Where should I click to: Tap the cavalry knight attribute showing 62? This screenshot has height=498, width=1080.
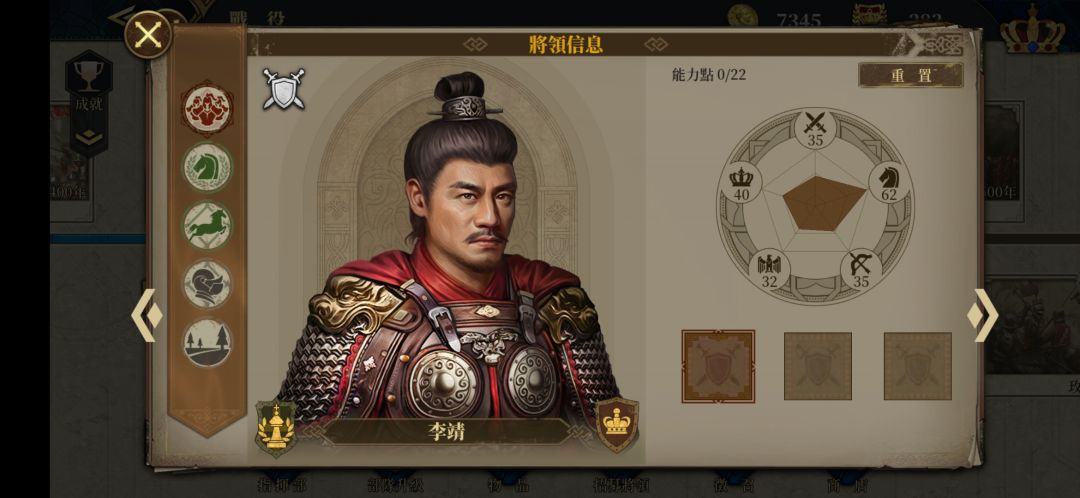pyautogui.click(x=889, y=183)
